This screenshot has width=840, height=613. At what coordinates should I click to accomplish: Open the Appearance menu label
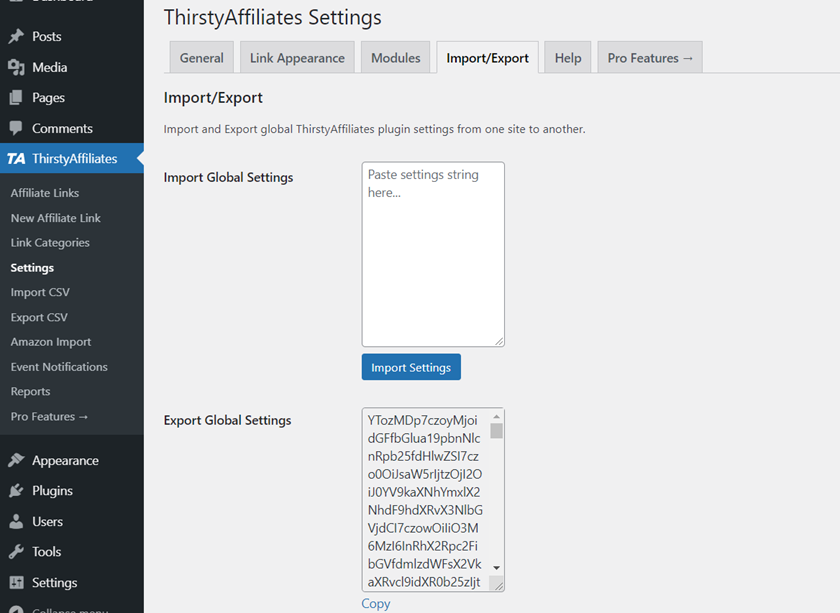pos(65,460)
